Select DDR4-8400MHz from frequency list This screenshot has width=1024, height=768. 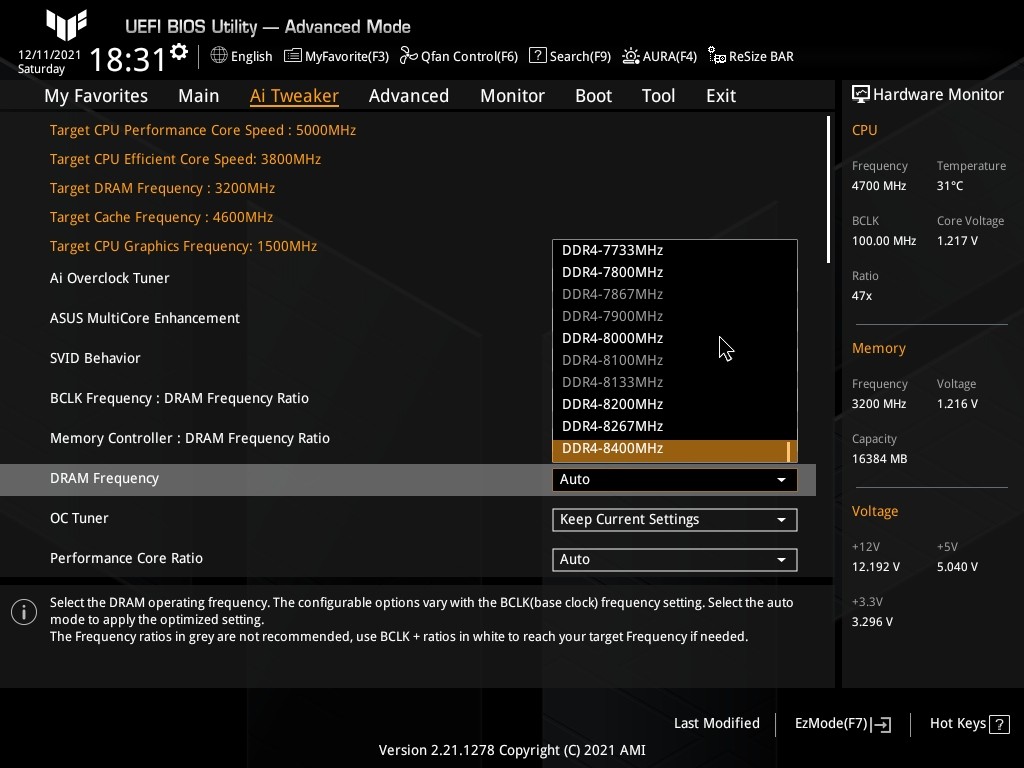[612, 449]
